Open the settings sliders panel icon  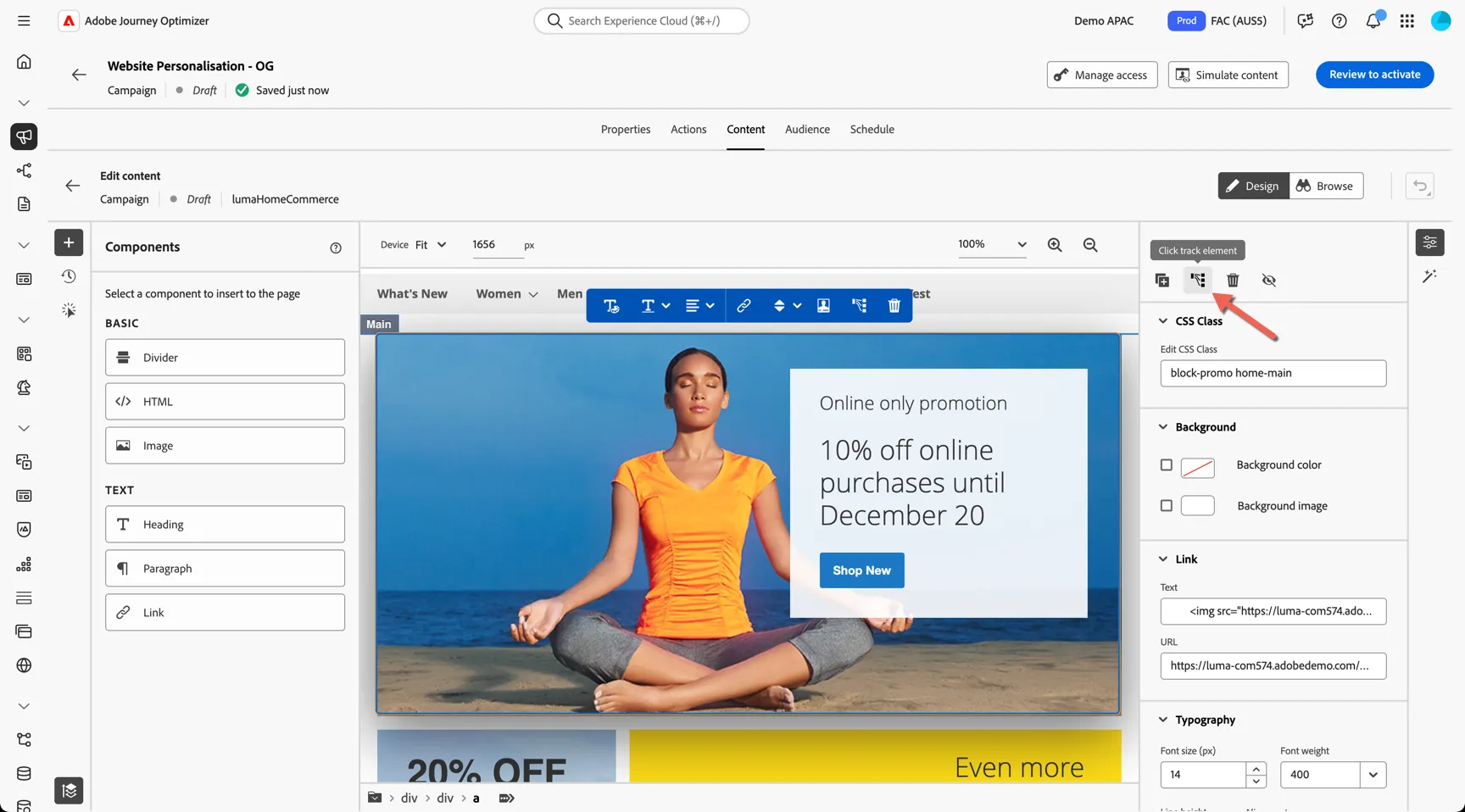pos(1429,242)
